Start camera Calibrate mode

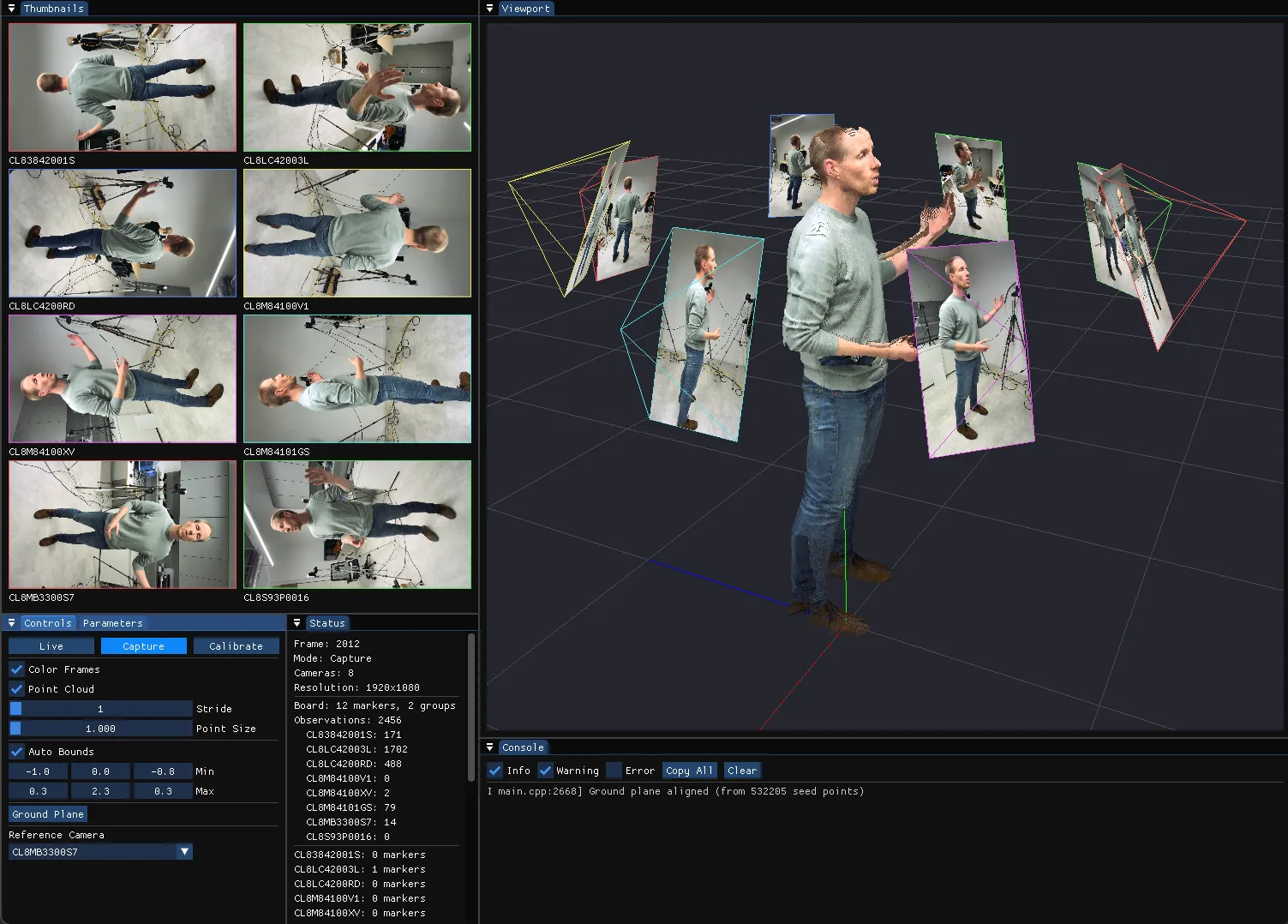click(237, 645)
